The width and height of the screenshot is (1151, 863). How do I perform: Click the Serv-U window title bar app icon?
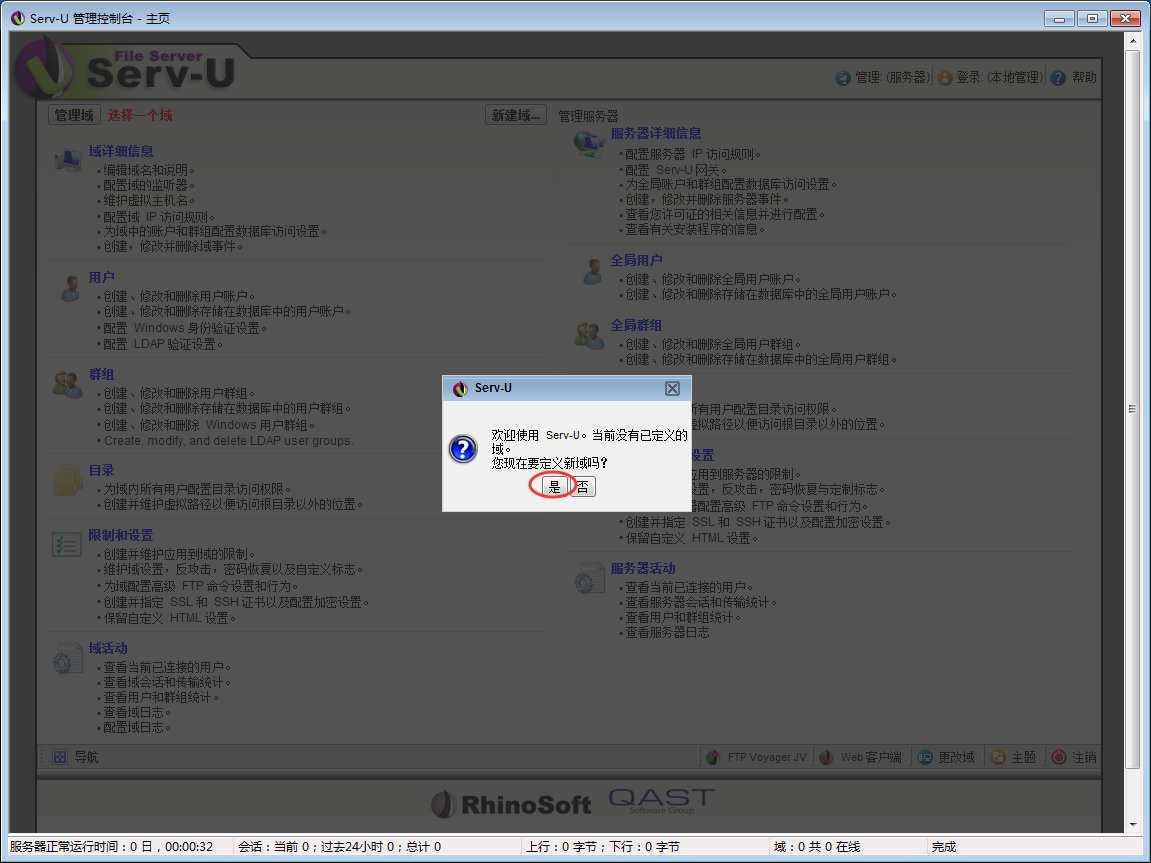pyautogui.click(x=18, y=18)
